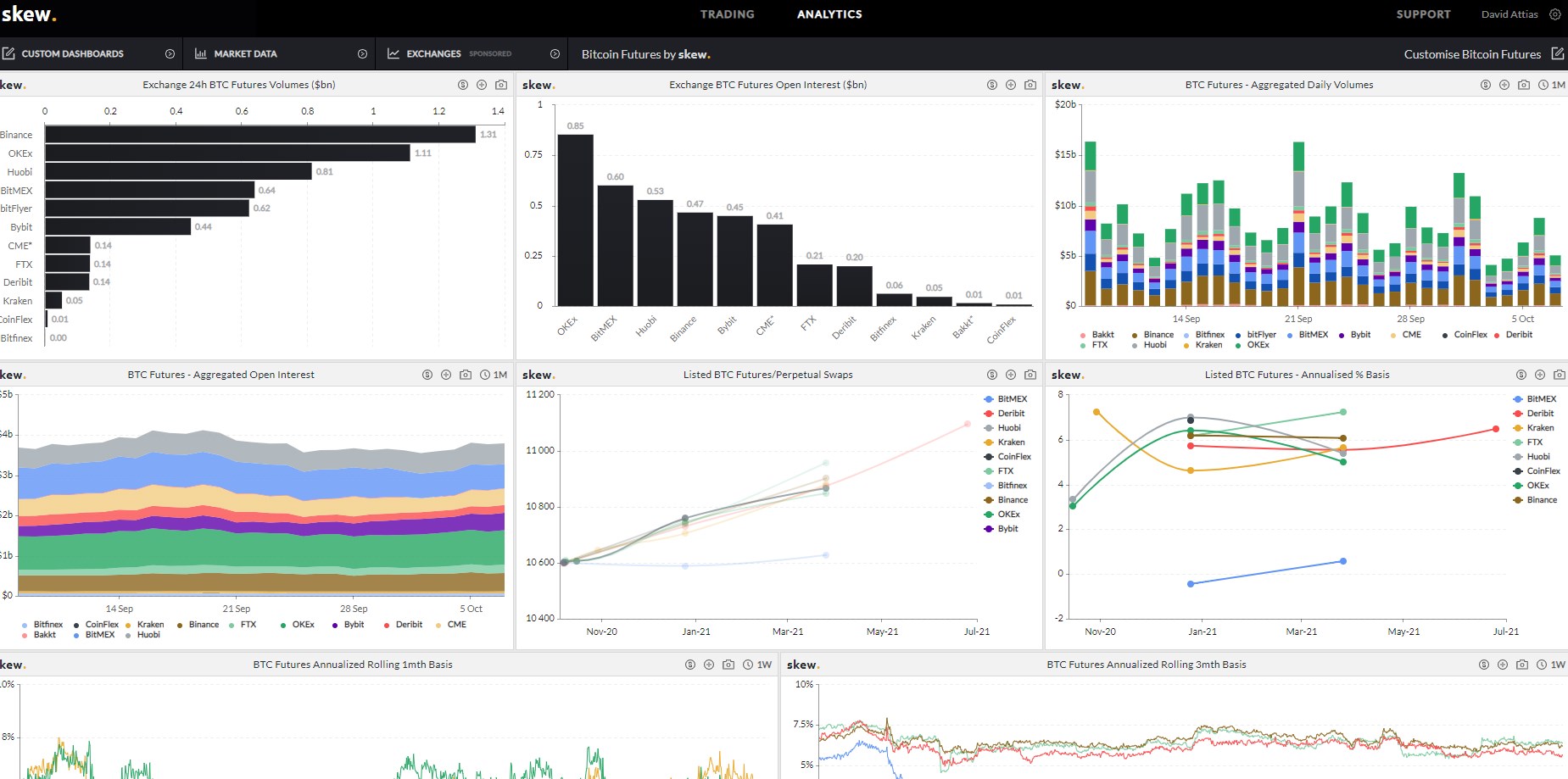1568x779 pixels.
Task: Open 1W timeframe selector on Rolling 1mth Basis
Action: coord(757,665)
